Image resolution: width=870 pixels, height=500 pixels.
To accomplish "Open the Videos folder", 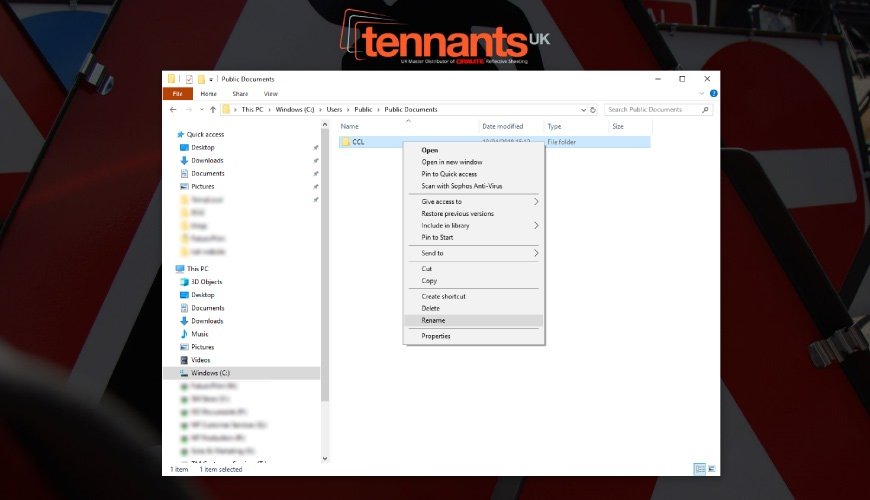I will 200,360.
